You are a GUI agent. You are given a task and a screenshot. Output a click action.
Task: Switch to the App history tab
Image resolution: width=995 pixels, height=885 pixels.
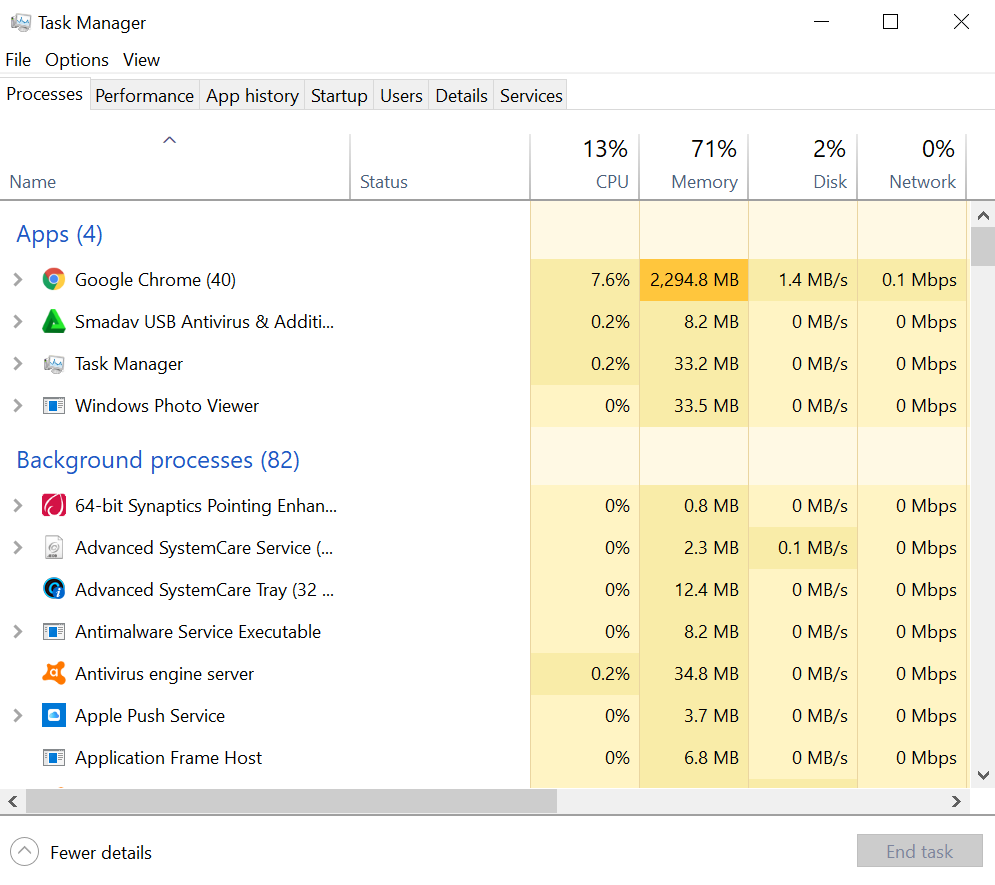tap(252, 95)
